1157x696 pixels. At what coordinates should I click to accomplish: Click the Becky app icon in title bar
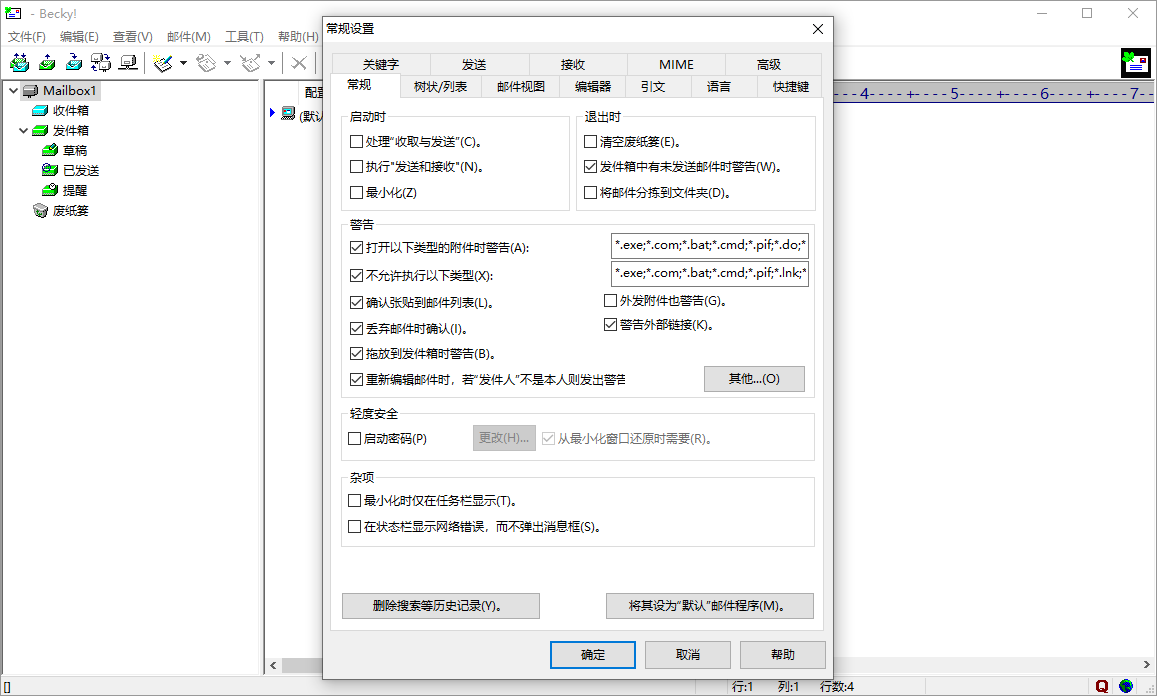tap(13, 13)
